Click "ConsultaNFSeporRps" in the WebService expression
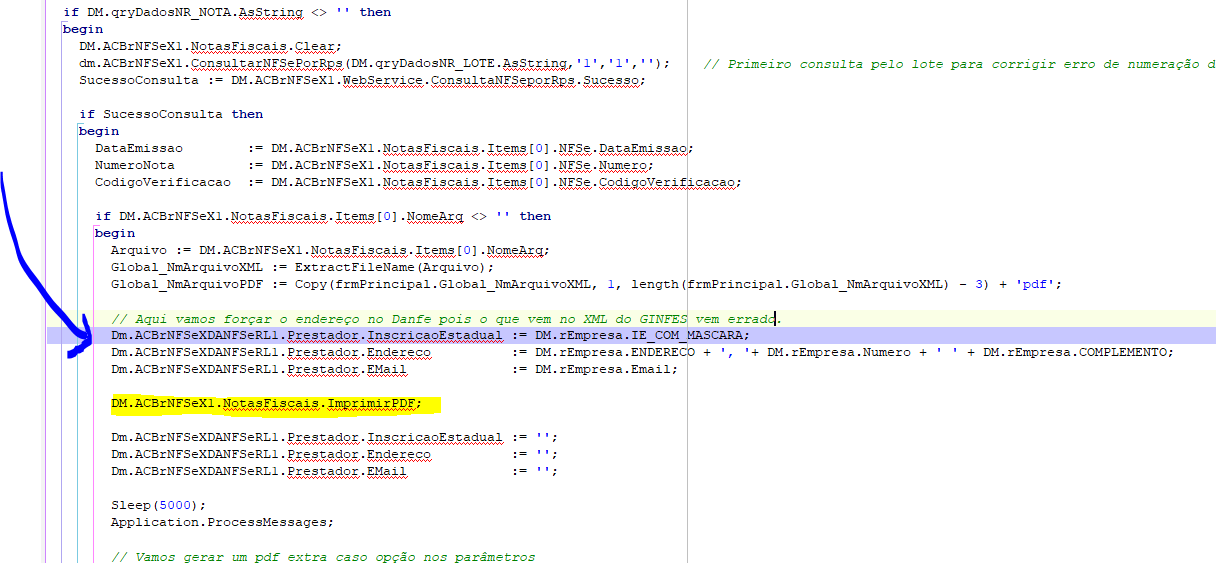Image resolution: width=1216 pixels, height=563 pixels. [x=505, y=80]
